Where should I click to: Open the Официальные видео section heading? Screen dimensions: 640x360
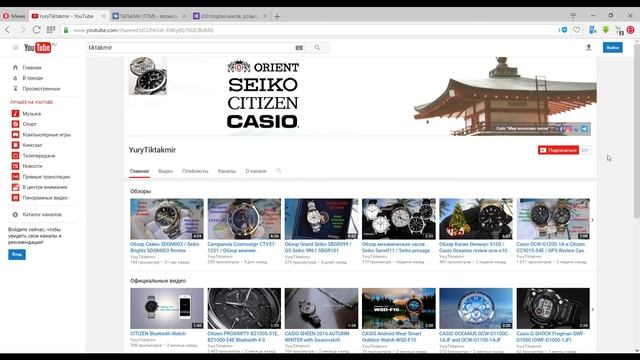pyautogui.click(x=158, y=281)
